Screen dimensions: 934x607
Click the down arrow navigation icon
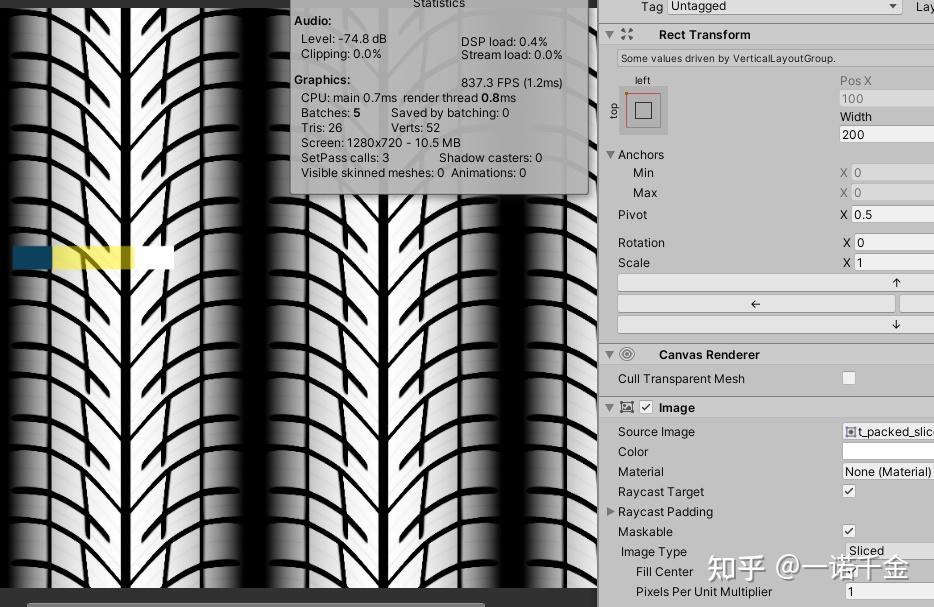point(897,323)
